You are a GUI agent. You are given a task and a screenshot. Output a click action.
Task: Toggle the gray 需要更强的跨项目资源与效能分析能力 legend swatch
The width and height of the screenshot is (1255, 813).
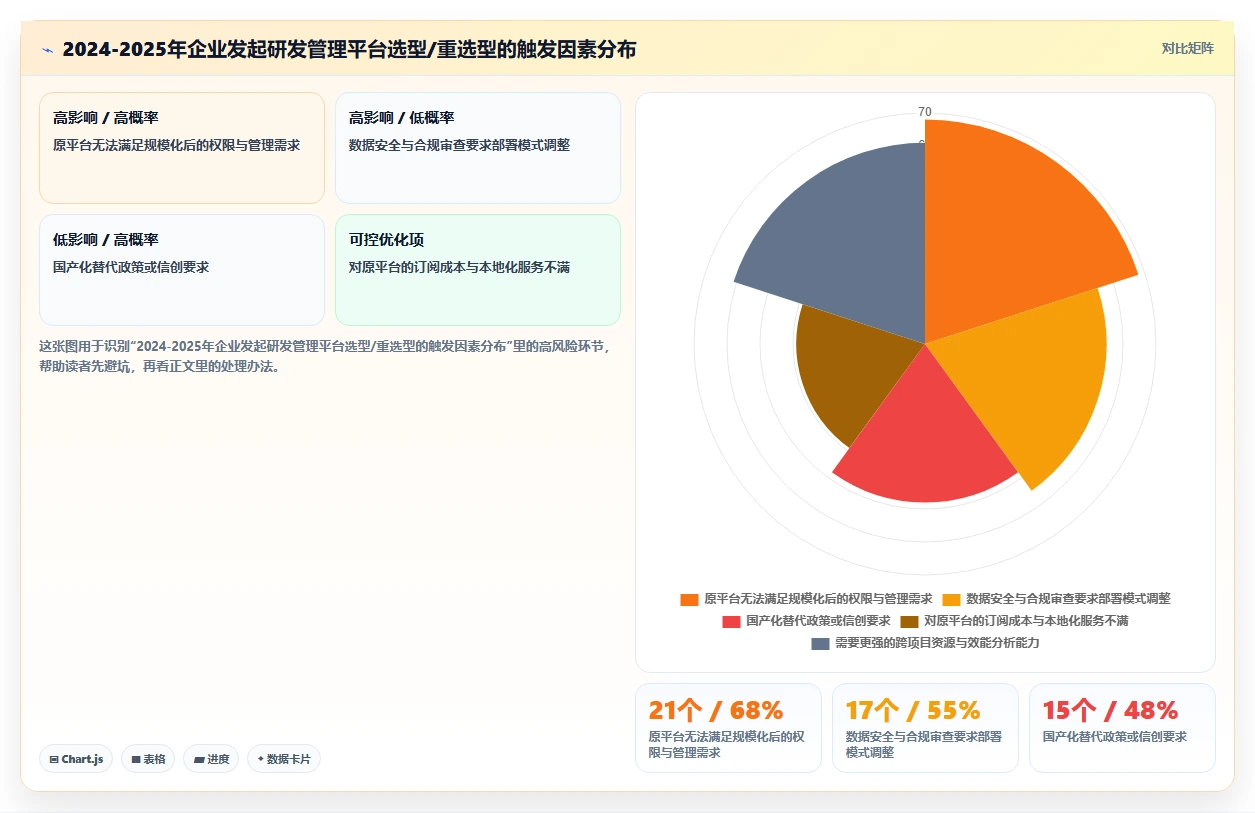[x=820, y=643]
